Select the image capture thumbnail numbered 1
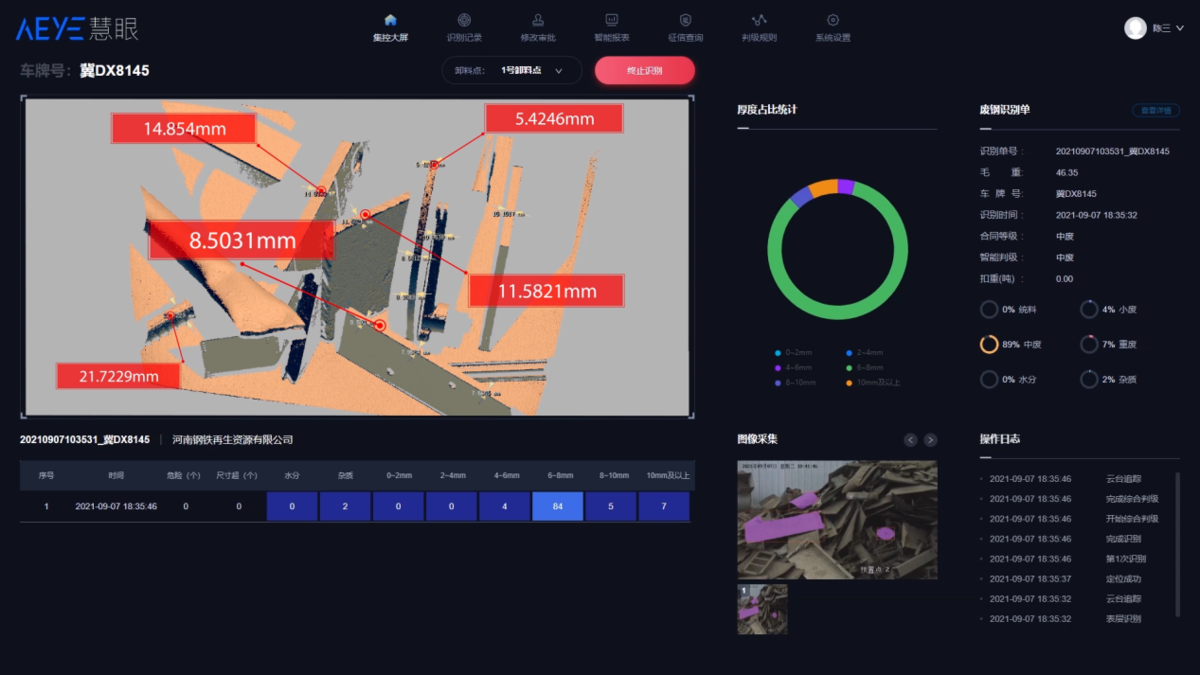The height and width of the screenshot is (675, 1200). click(x=762, y=609)
